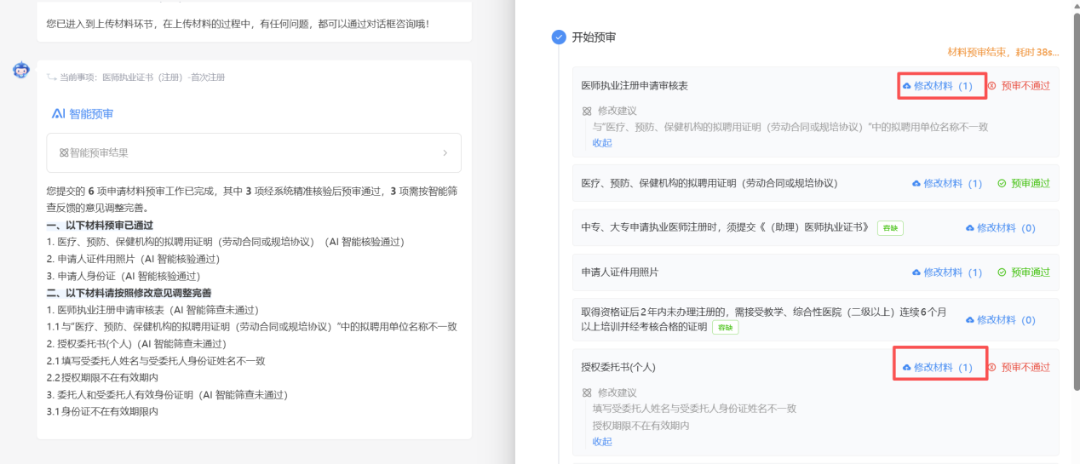
Task: Click right panel suggestion 填写受委托人姓名与受委托人身份证姓名不一致
Action: pyautogui.click(x=694, y=408)
